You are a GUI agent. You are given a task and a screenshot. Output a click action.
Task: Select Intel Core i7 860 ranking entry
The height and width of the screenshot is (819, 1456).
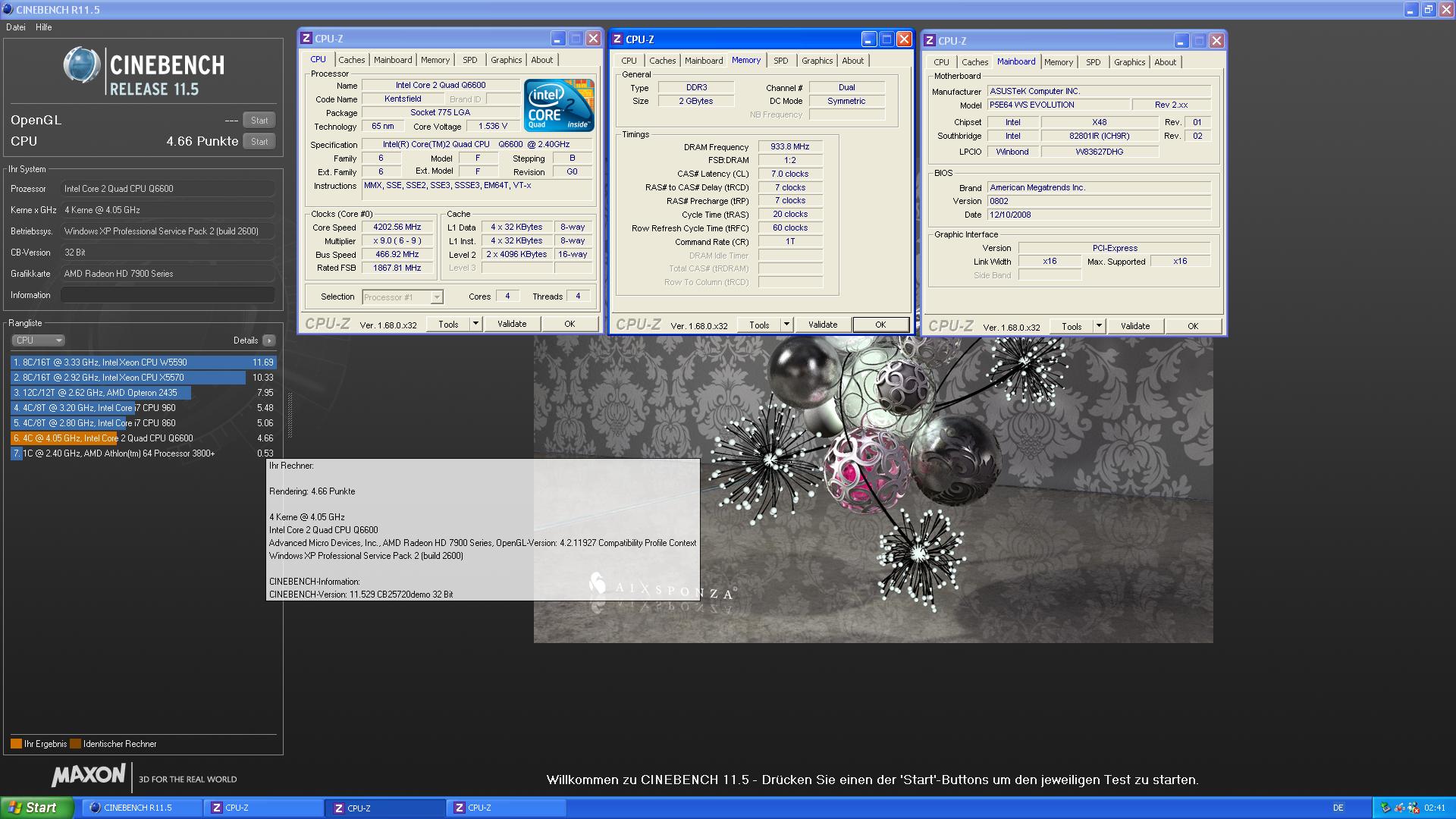[x=143, y=423]
